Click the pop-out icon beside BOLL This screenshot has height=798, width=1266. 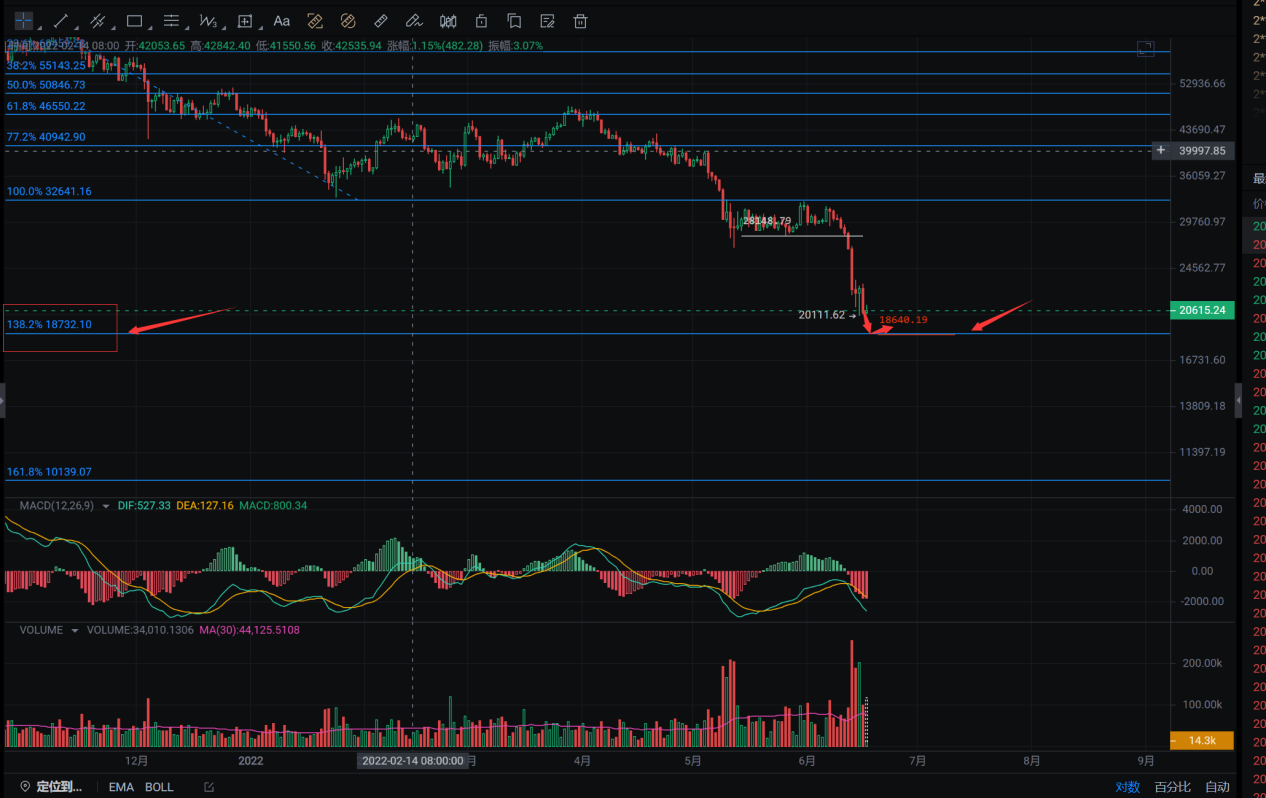209,788
